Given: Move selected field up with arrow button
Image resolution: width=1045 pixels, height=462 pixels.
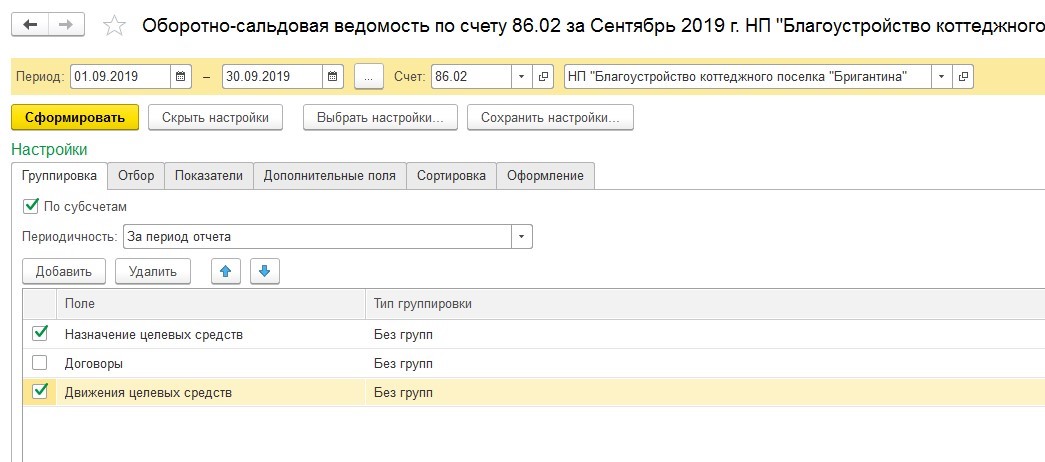Looking at the screenshot, I should 225,271.
